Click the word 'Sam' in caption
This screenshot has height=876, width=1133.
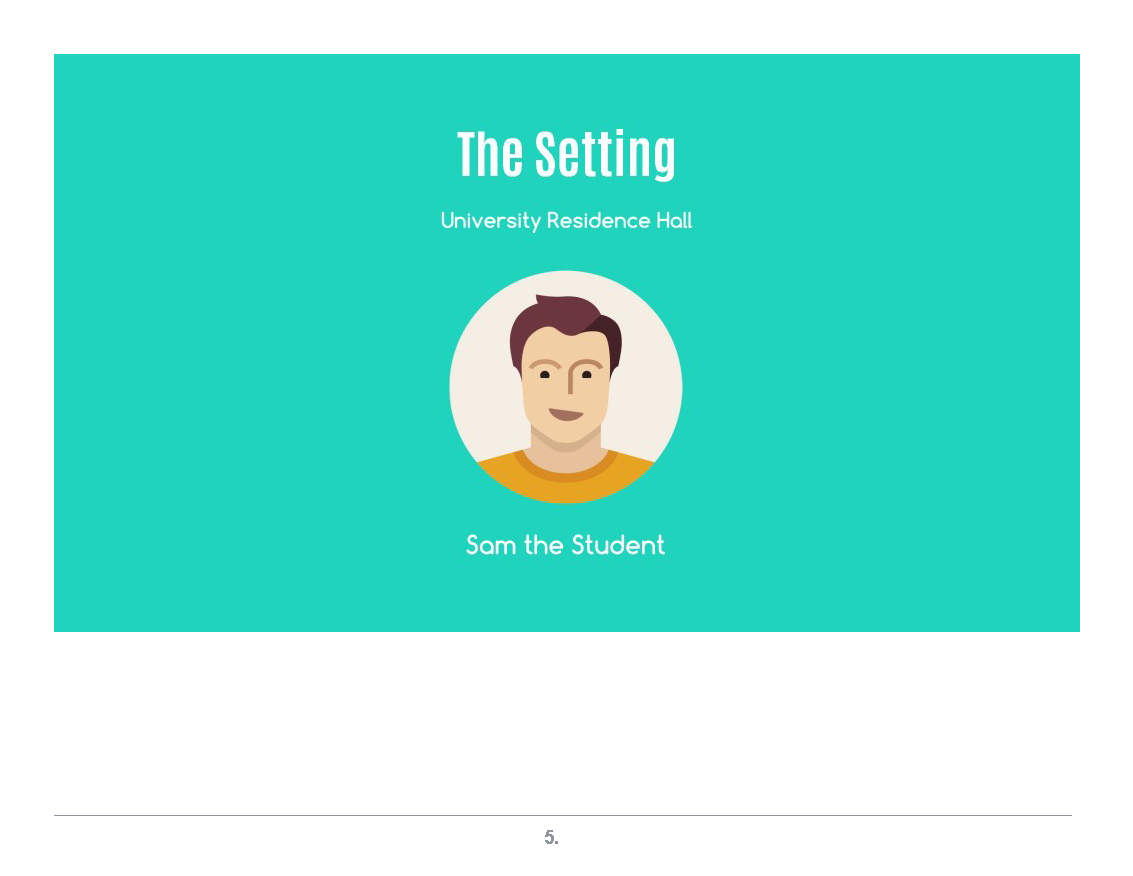pyautogui.click(x=491, y=546)
